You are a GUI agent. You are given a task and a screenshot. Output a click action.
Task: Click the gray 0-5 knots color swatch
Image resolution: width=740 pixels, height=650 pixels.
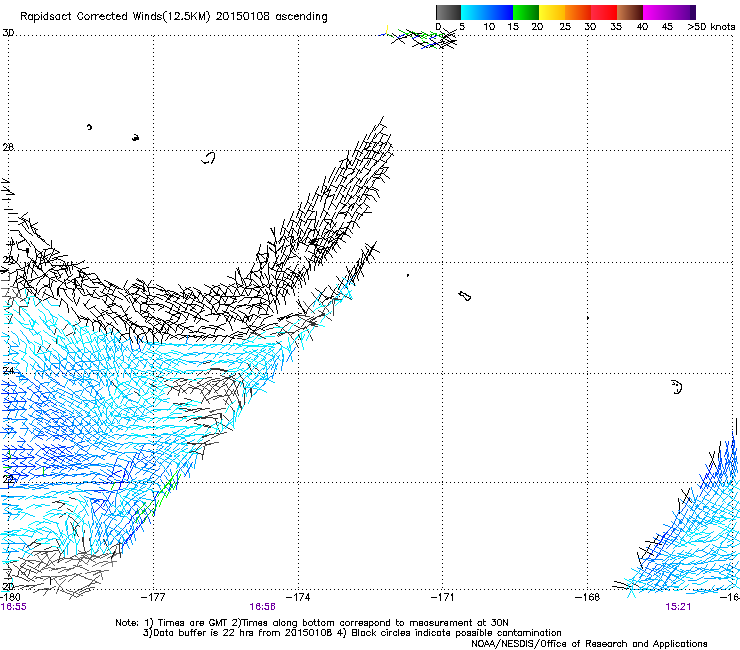[448, 12]
